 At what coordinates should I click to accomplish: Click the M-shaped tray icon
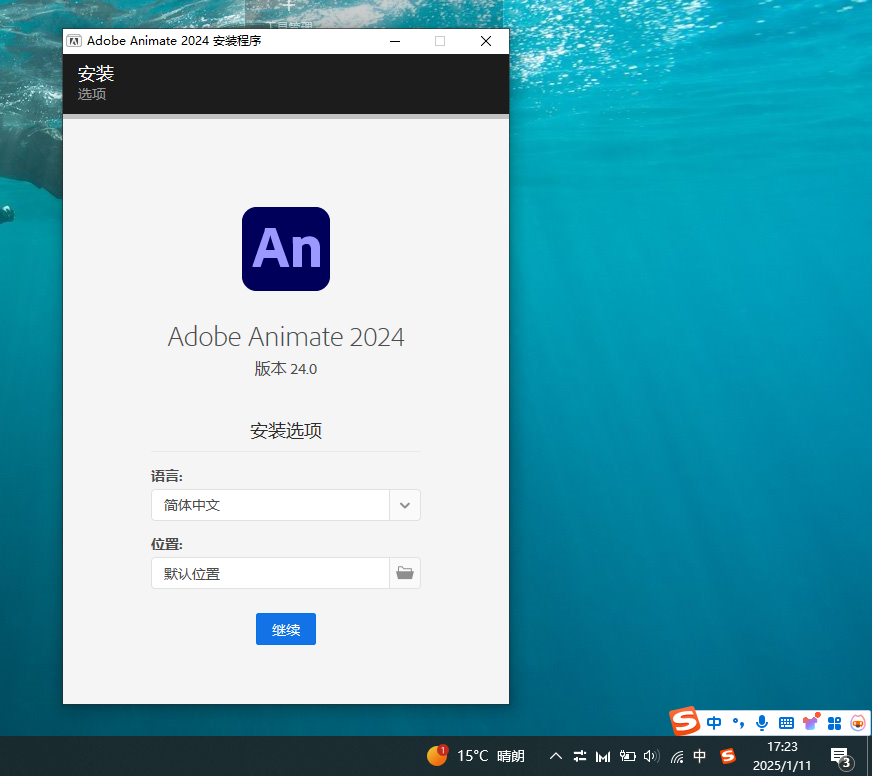[x=603, y=756]
